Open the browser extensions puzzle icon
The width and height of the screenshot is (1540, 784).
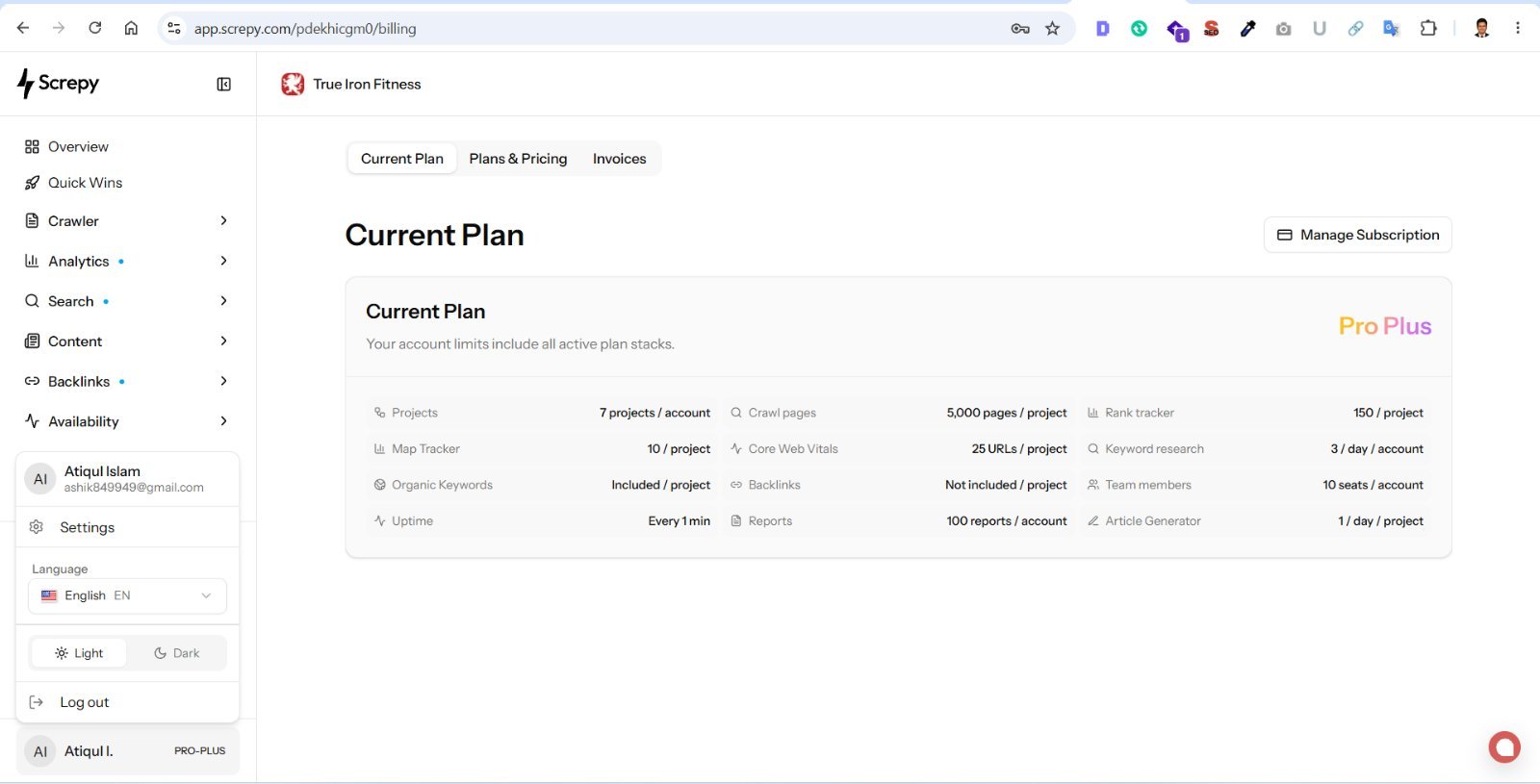pos(1428,28)
